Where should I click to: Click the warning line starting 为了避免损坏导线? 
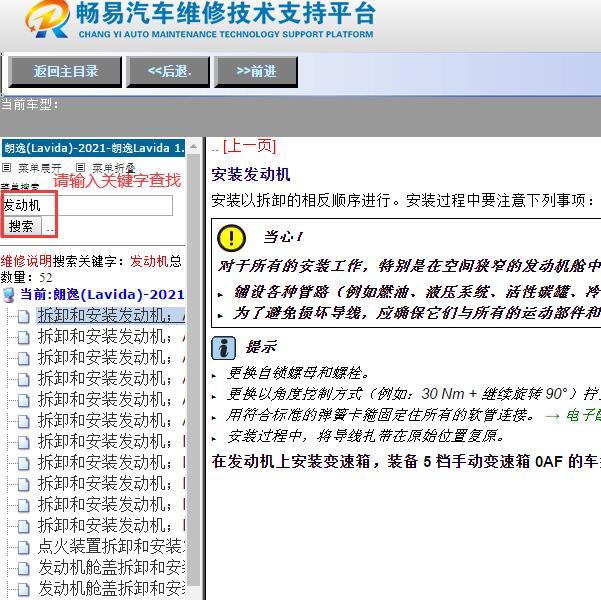tap(417, 313)
